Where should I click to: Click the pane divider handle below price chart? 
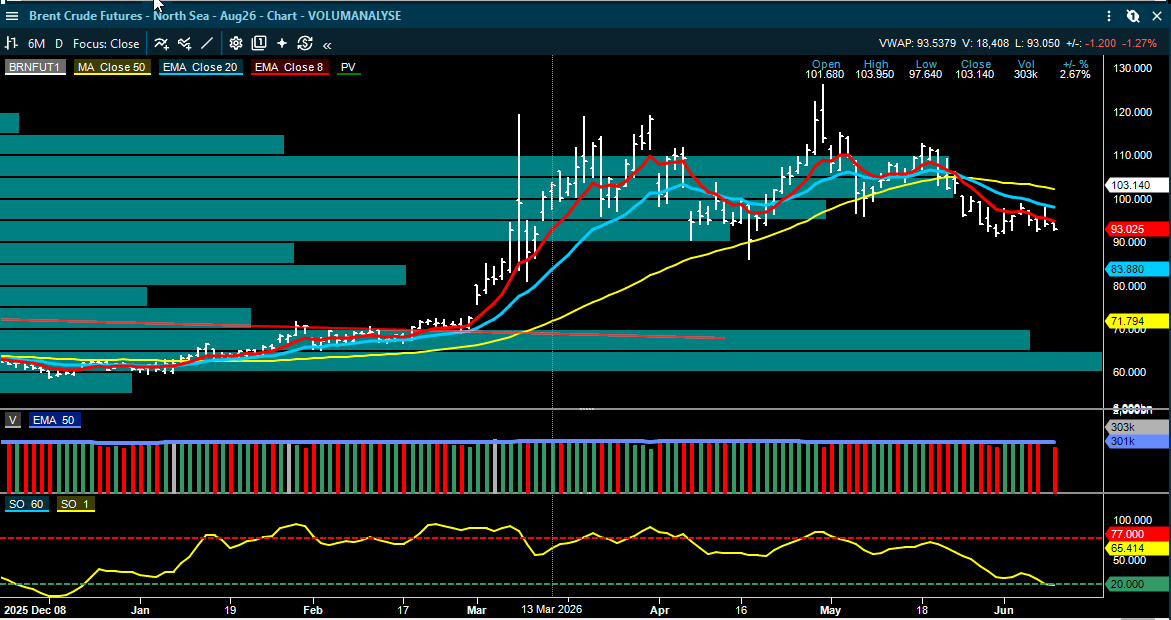point(588,409)
